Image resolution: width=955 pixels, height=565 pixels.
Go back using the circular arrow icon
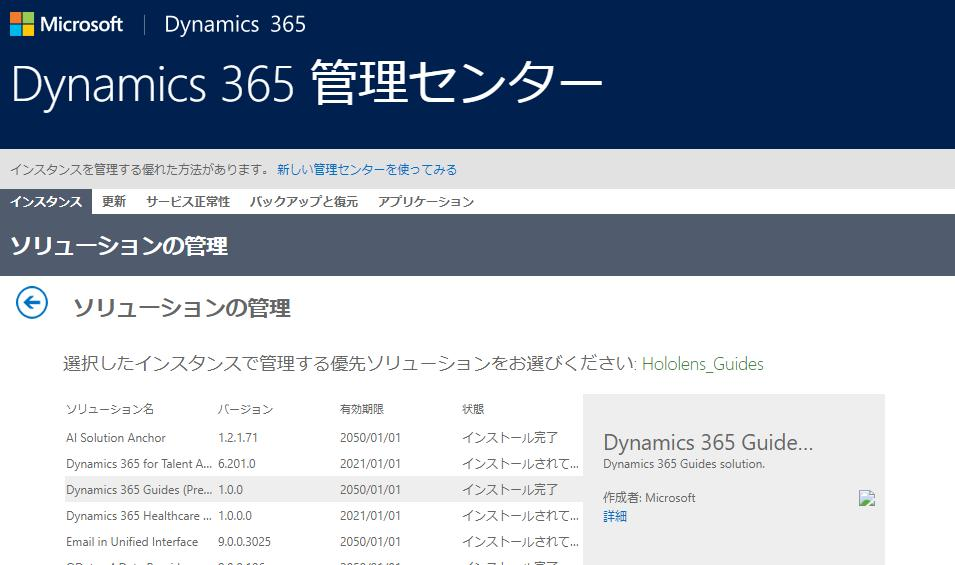(x=32, y=303)
